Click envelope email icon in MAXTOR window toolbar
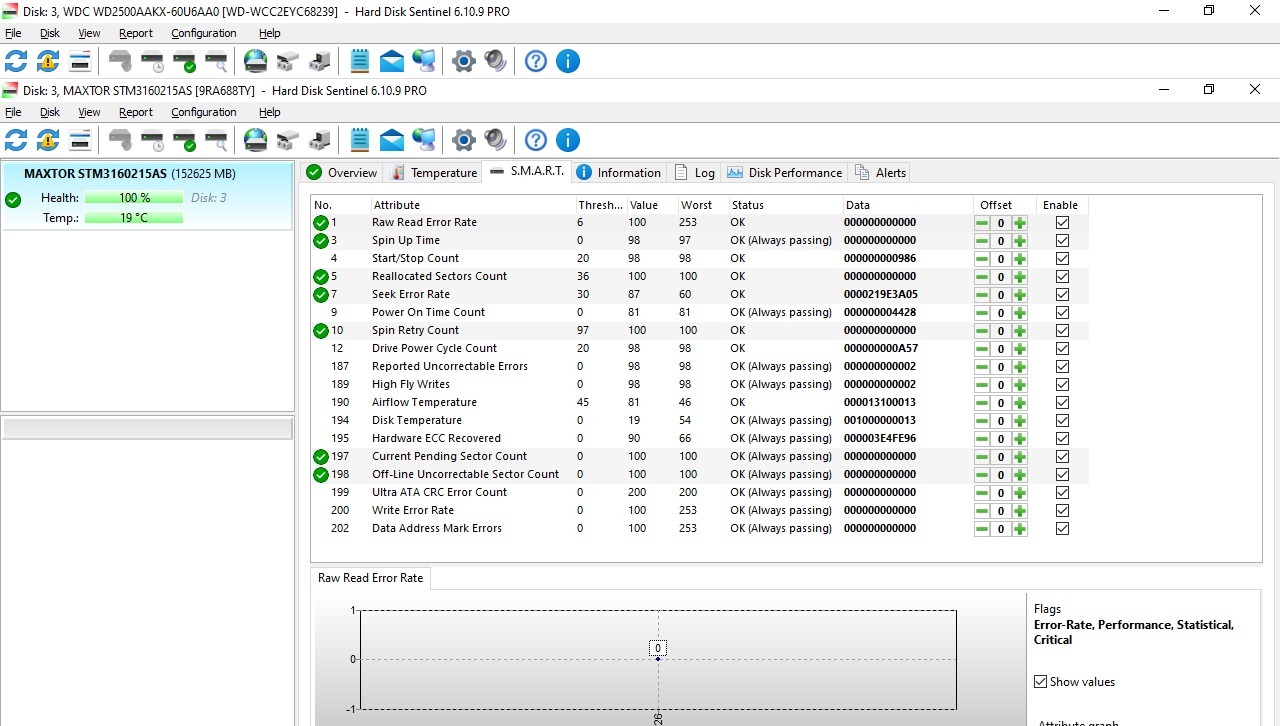The image size is (1280, 726). [x=392, y=140]
